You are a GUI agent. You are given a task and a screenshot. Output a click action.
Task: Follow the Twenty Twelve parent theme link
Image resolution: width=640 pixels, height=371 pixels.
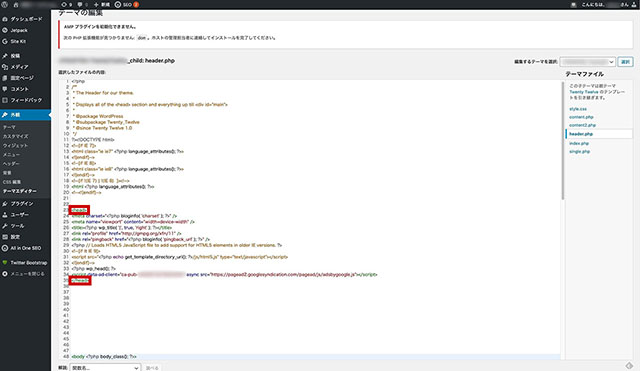[x=583, y=92]
